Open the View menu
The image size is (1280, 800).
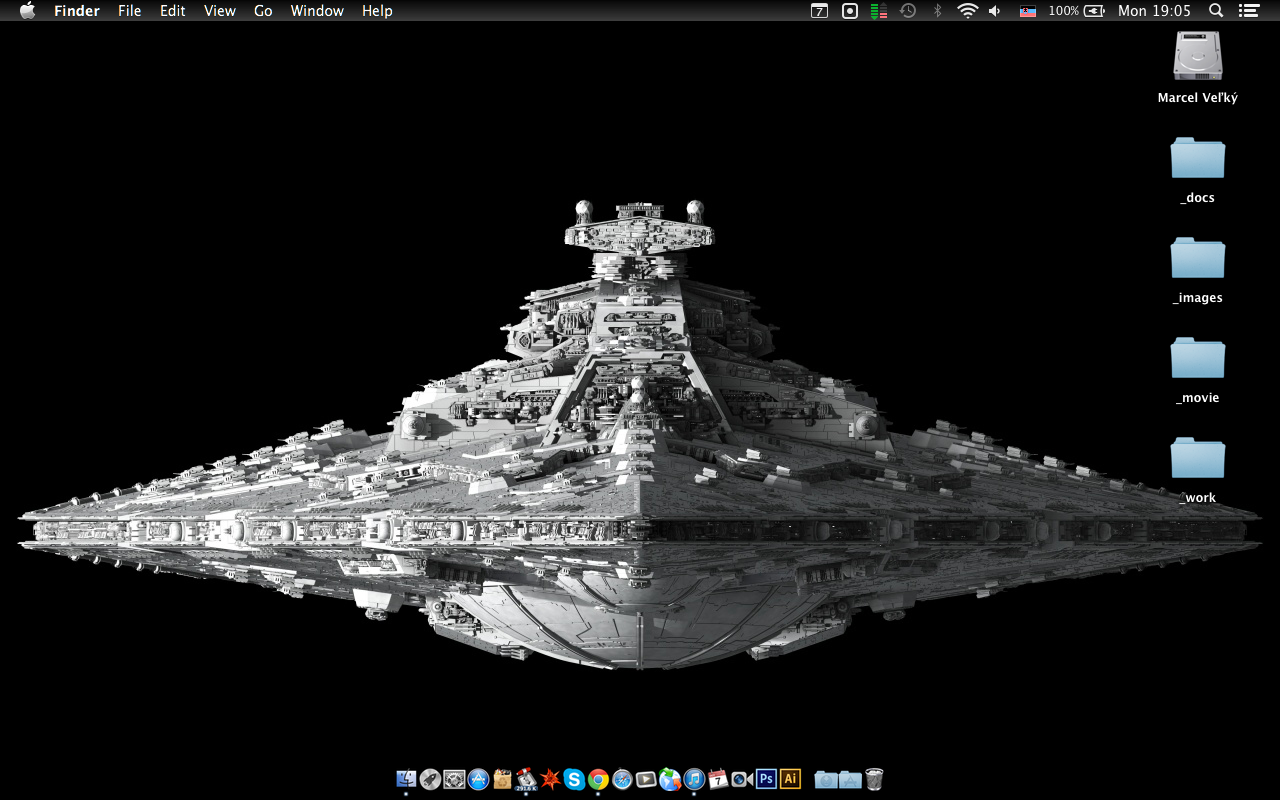[x=220, y=11]
